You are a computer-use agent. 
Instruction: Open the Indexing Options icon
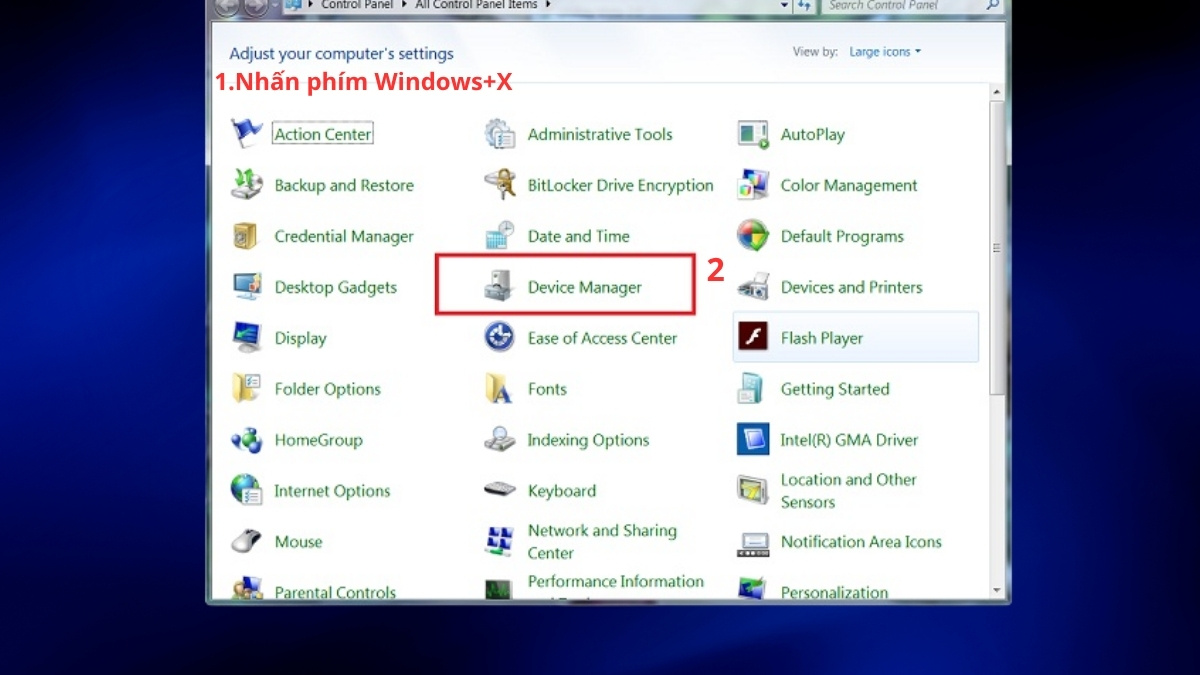pyautogui.click(x=500, y=440)
